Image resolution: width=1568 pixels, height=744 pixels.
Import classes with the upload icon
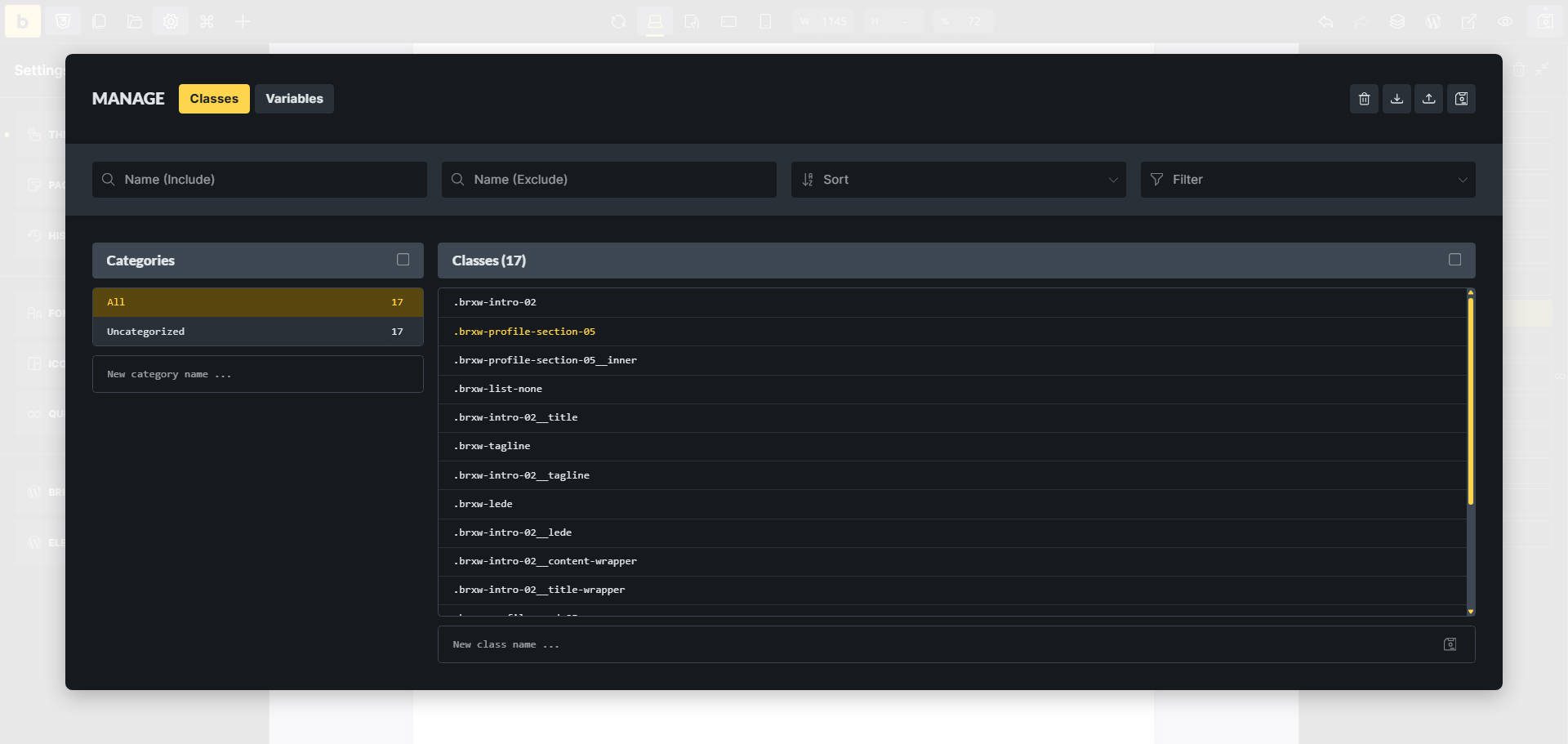1428,98
